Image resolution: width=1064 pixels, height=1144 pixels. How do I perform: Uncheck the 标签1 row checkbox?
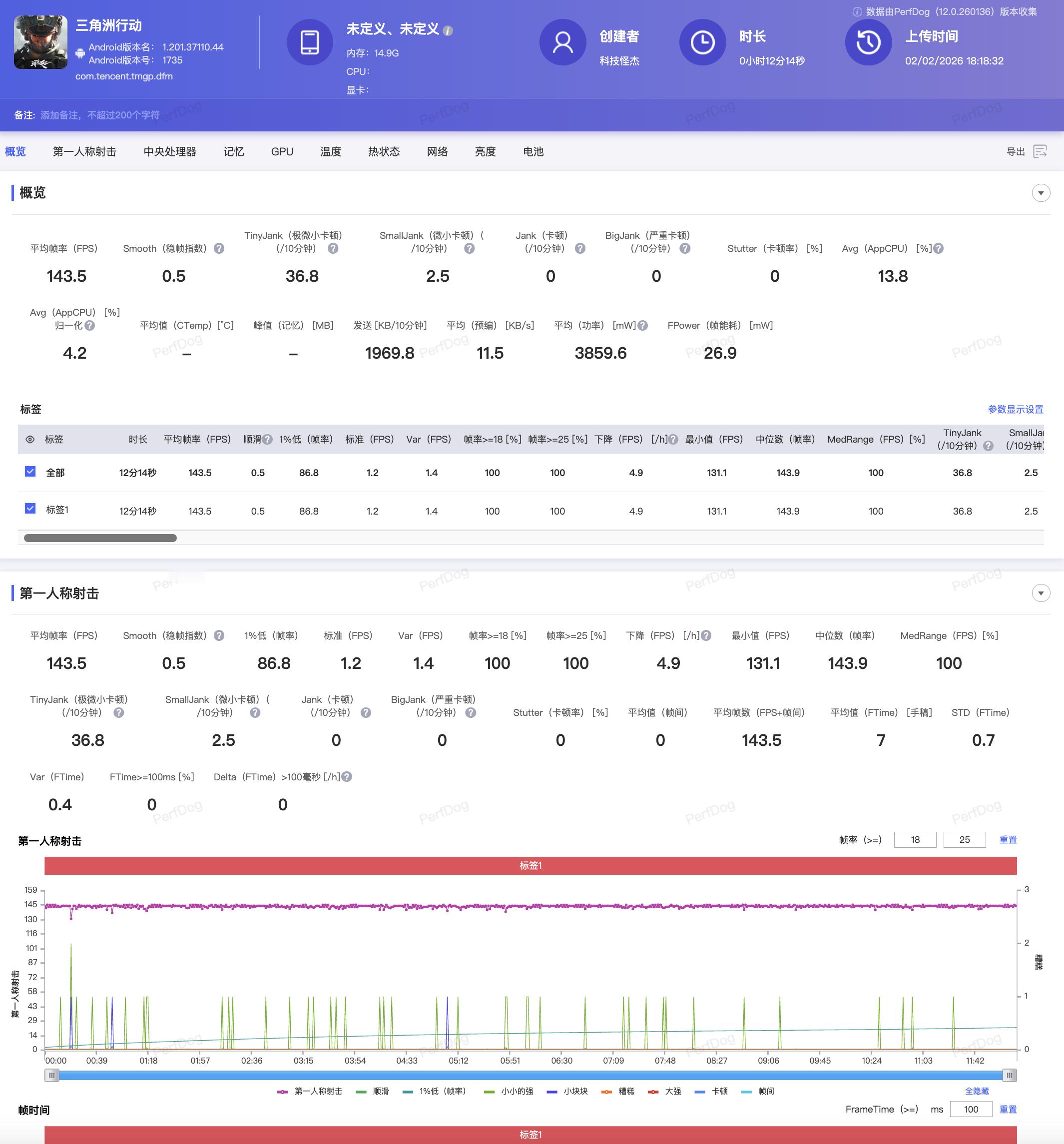[30, 509]
